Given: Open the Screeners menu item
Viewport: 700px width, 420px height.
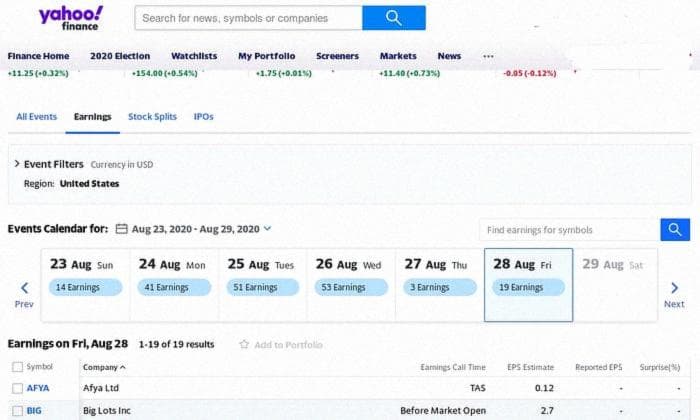Looking at the screenshot, I should tap(338, 56).
